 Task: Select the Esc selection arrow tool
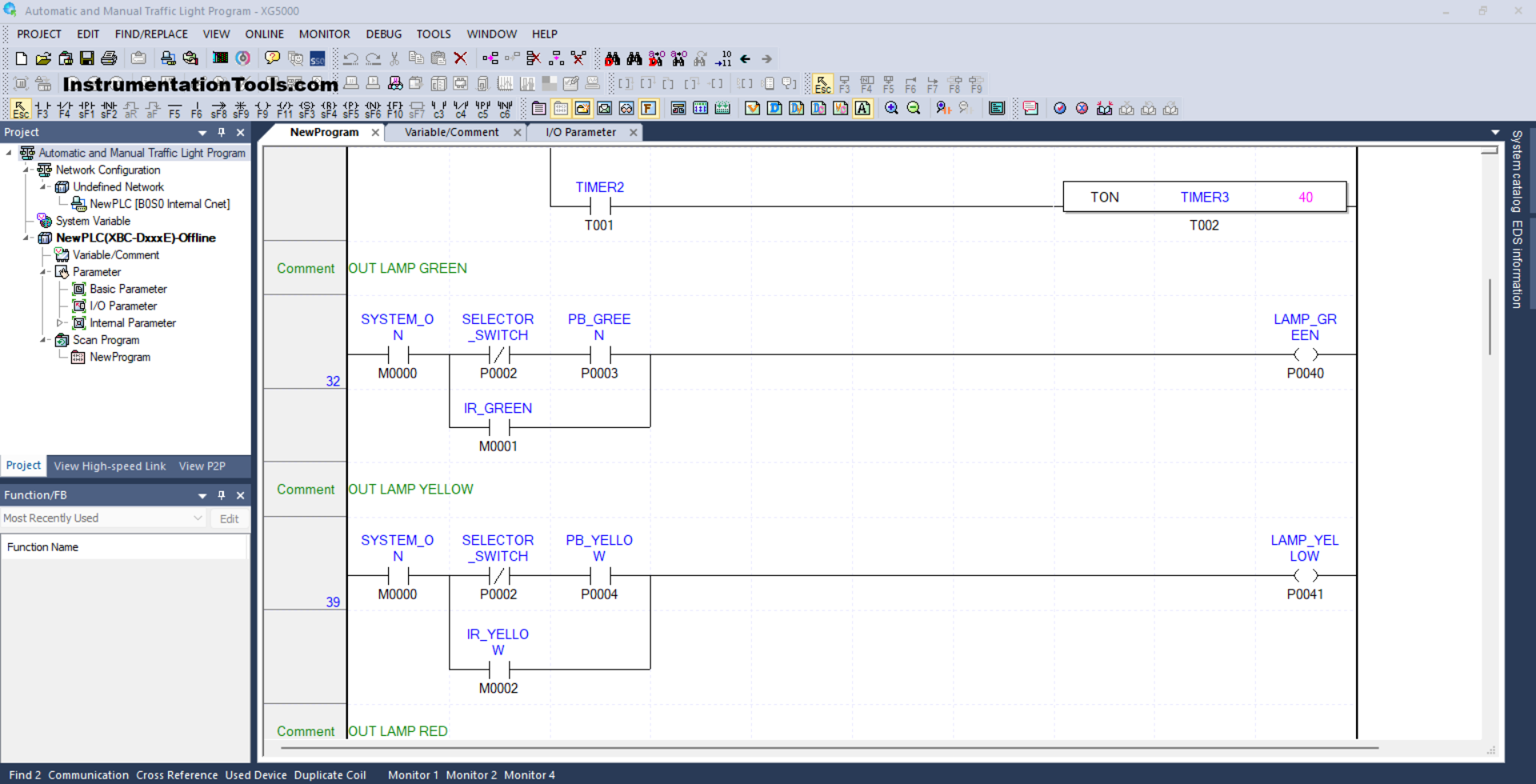click(x=21, y=109)
